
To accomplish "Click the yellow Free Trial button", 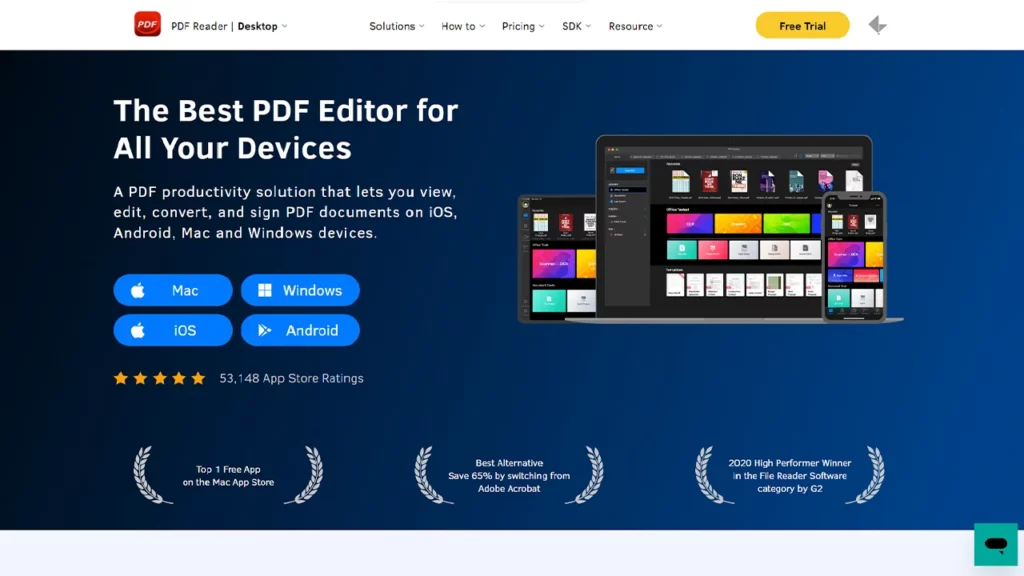I will click(802, 26).
